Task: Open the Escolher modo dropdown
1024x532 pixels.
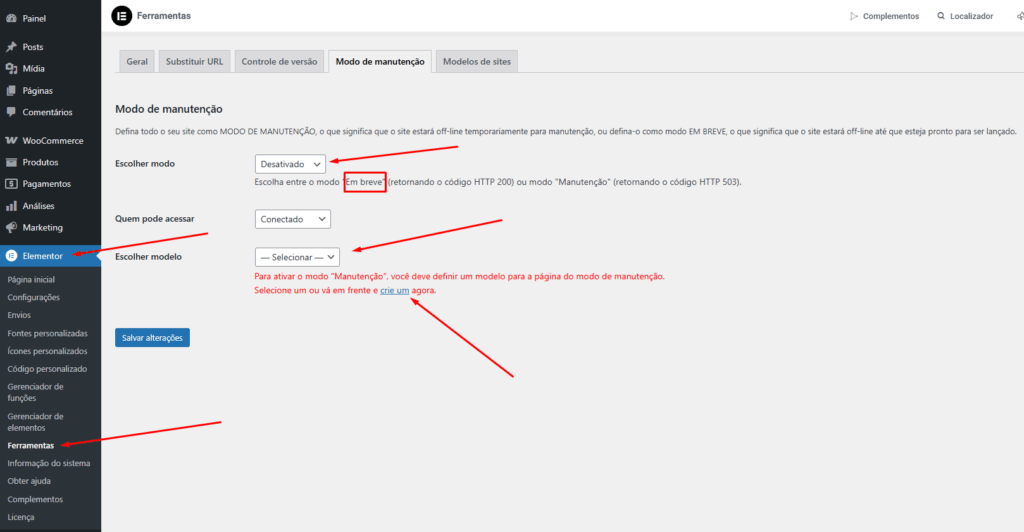Action: click(x=290, y=164)
